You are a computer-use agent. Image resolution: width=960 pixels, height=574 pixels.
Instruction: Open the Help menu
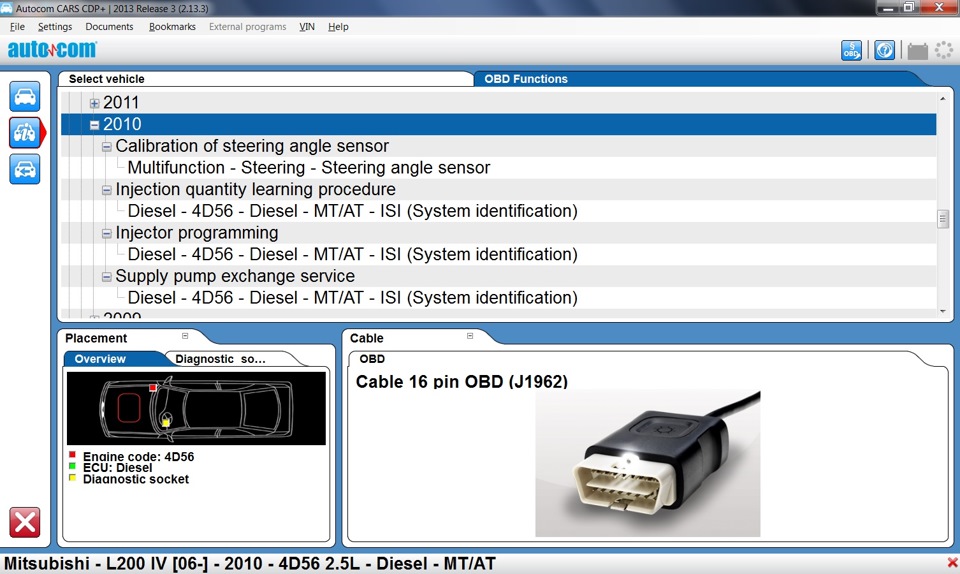tap(338, 27)
